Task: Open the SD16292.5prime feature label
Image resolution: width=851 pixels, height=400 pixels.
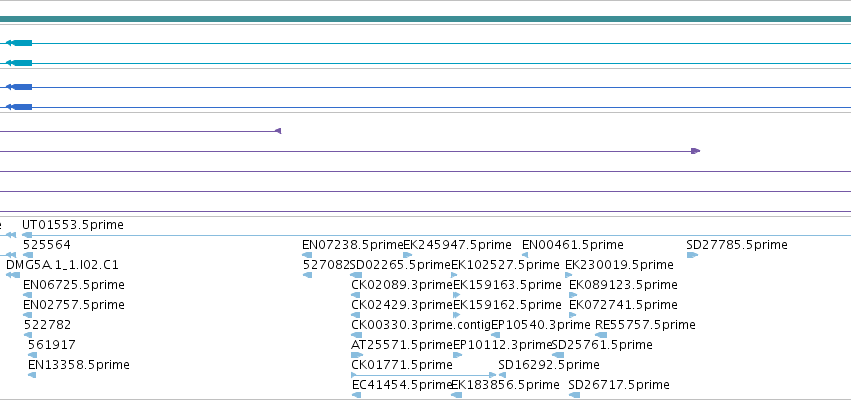Action: click(x=549, y=365)
